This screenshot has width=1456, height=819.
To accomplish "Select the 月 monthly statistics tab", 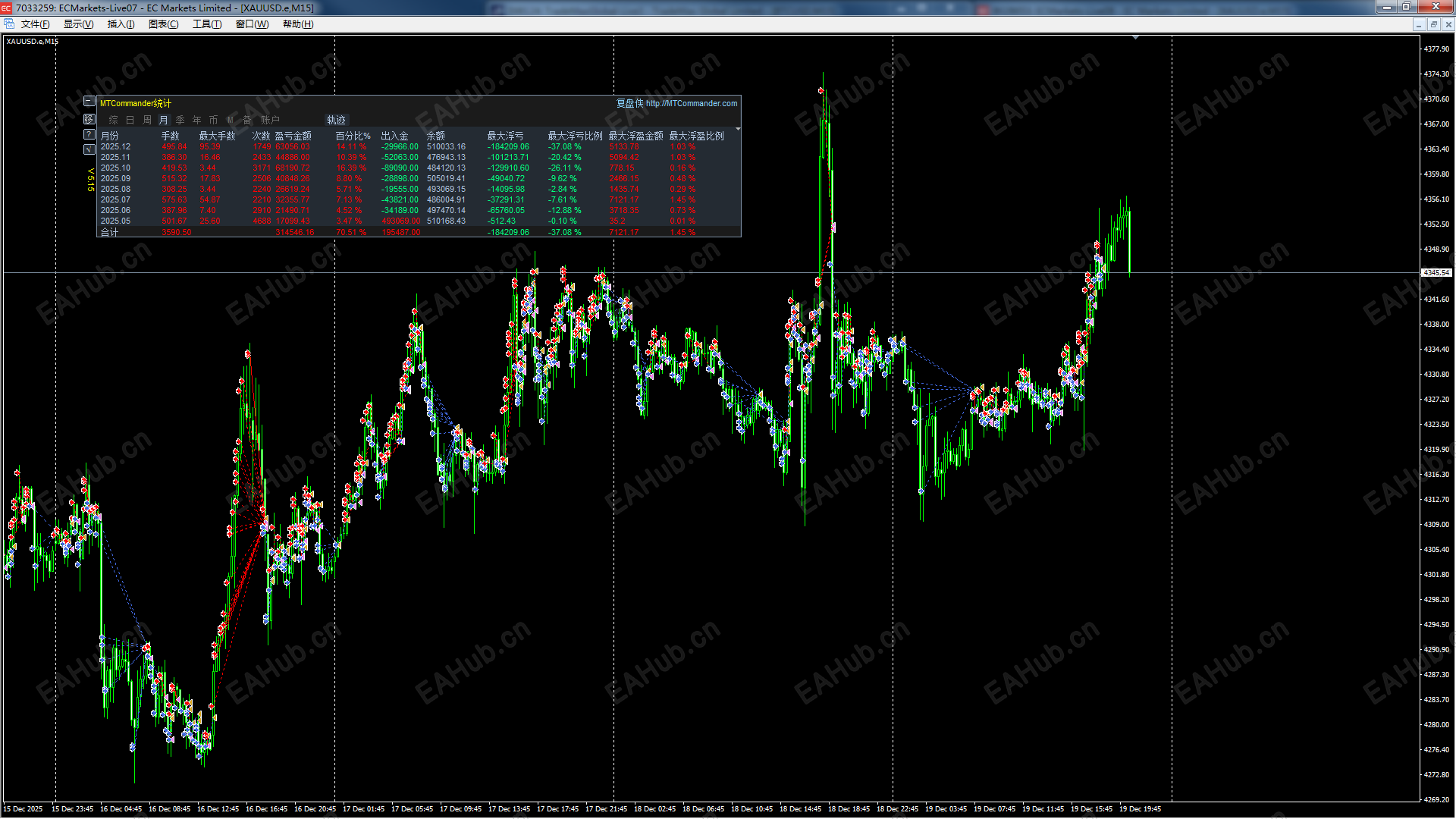I will [162, 119].
